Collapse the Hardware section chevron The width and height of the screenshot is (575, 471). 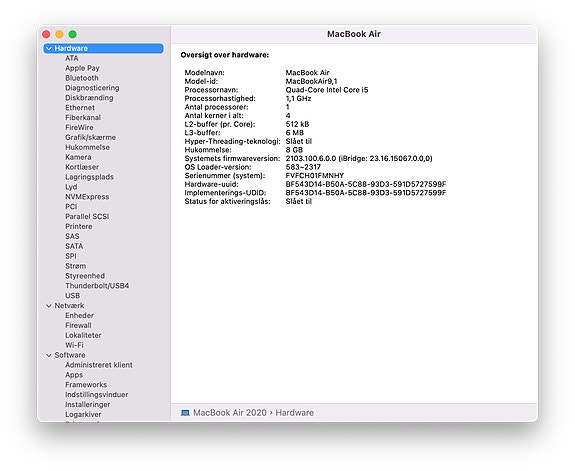pos(49,48)
